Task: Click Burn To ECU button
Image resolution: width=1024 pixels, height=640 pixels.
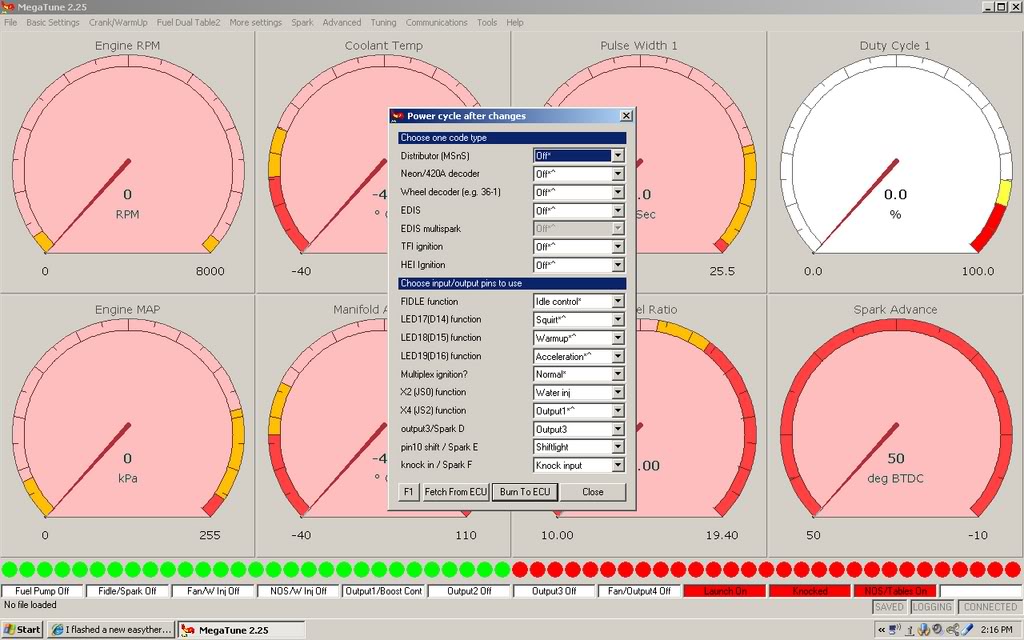Action: click(525, 492)
